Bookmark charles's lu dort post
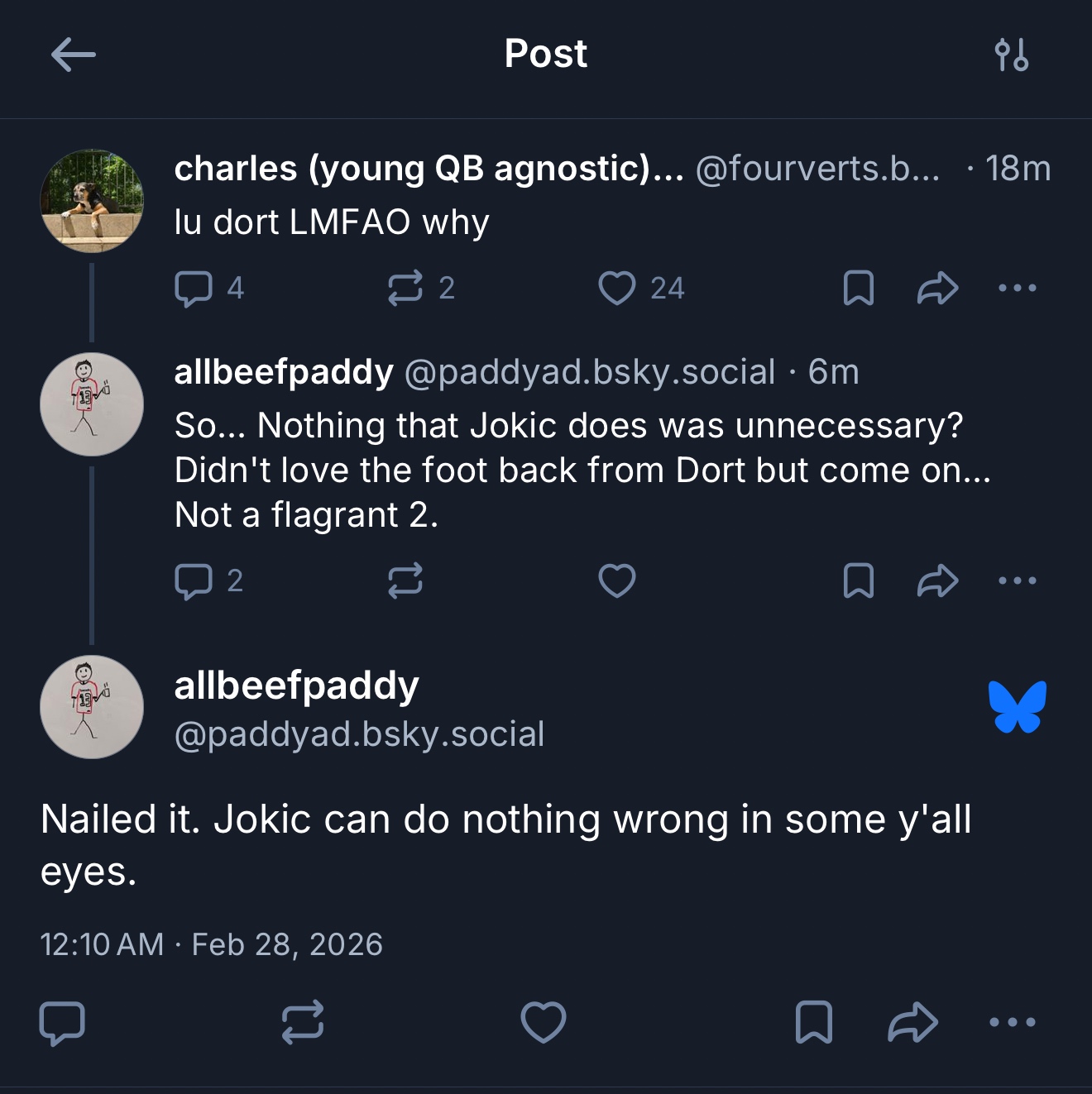1092x1094 pixels. pos(858,289)
